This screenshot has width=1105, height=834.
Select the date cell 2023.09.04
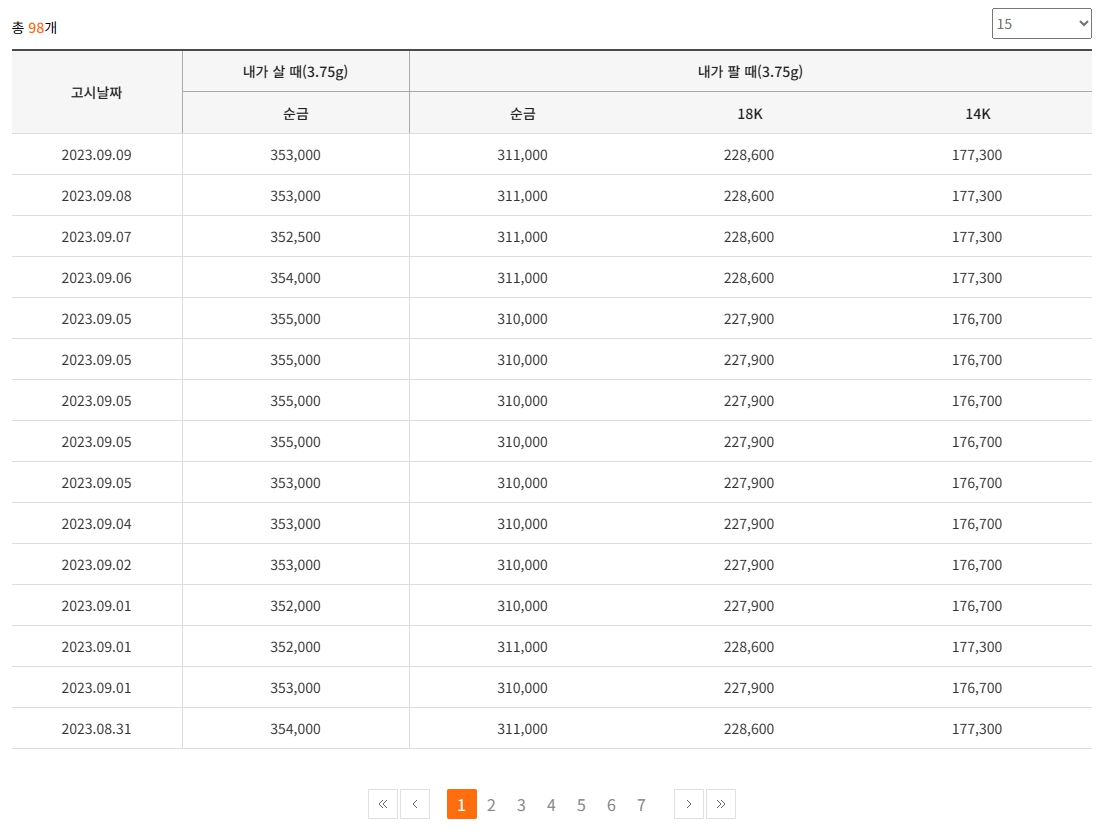(97, 524)
